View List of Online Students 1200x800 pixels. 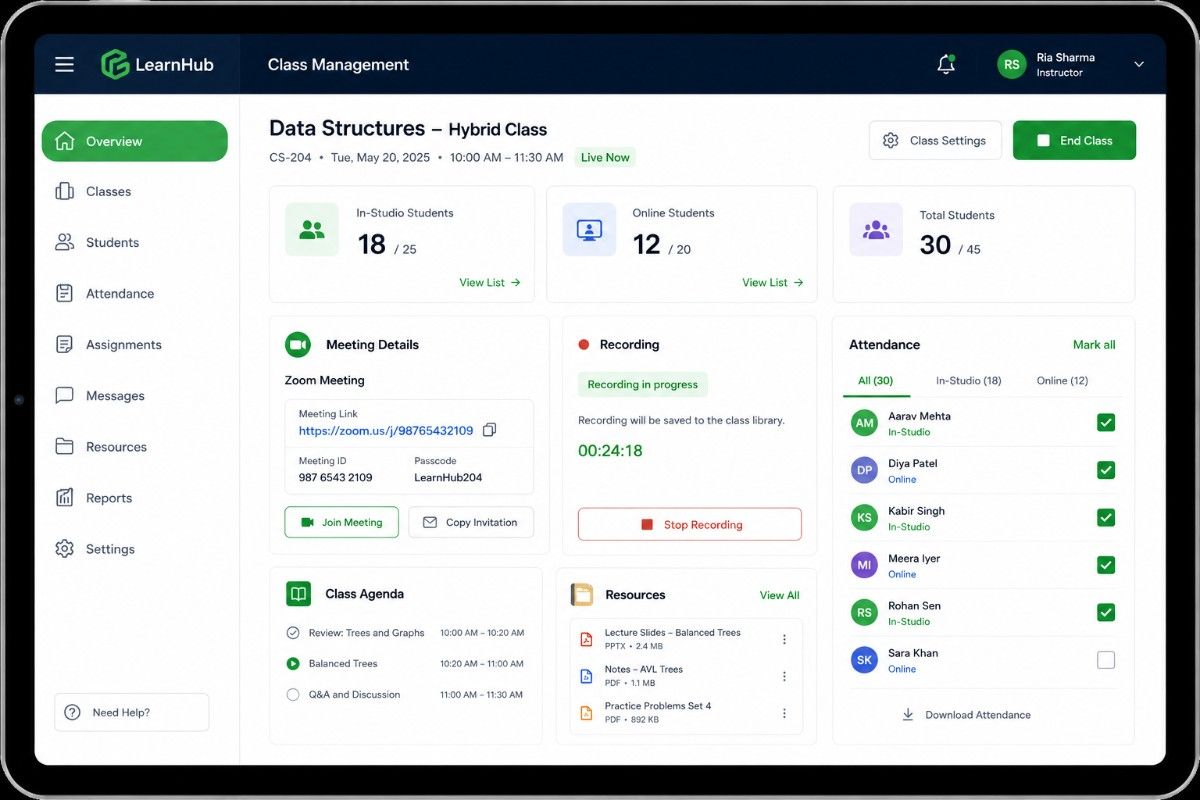point(773,283)
